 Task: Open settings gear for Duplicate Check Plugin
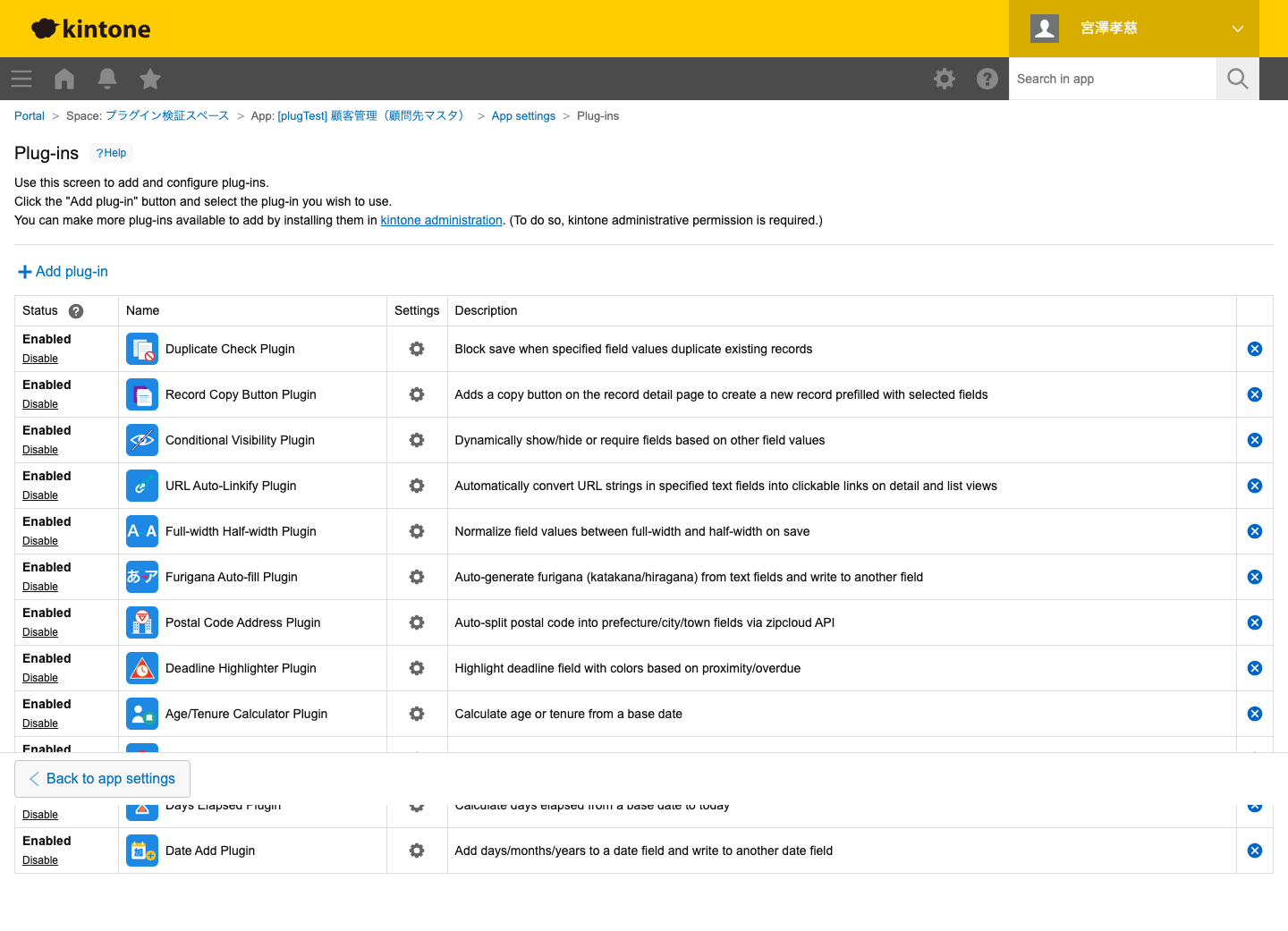417,349
